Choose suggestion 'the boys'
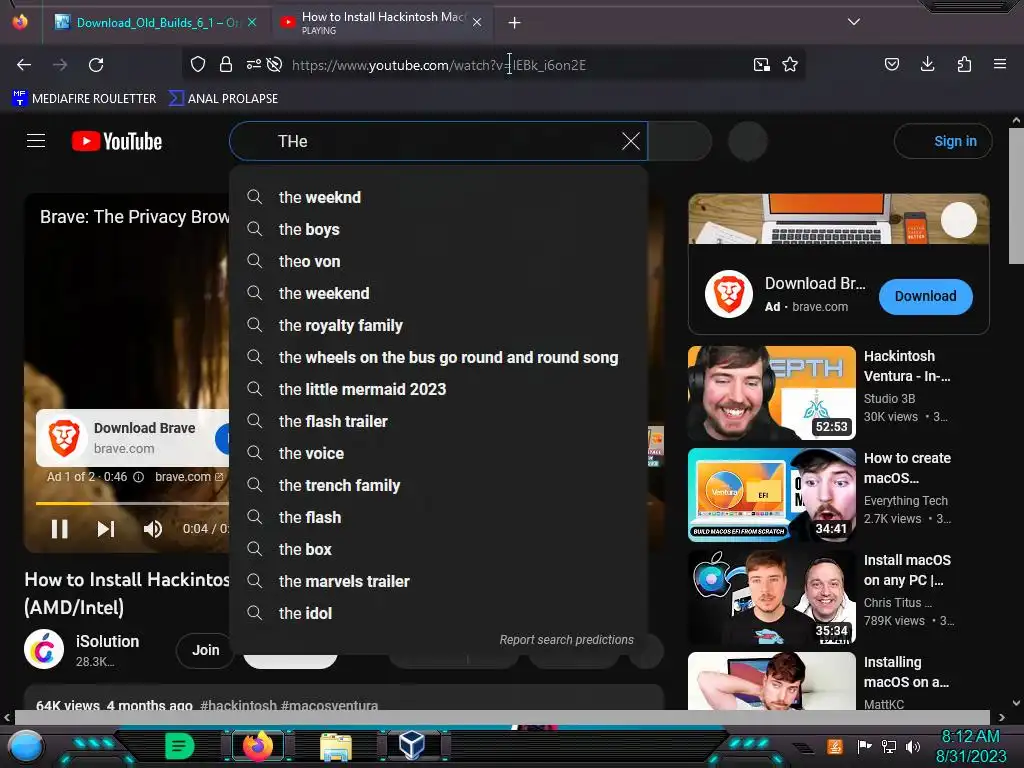1024x768 pixels. [x=438, y=229]
